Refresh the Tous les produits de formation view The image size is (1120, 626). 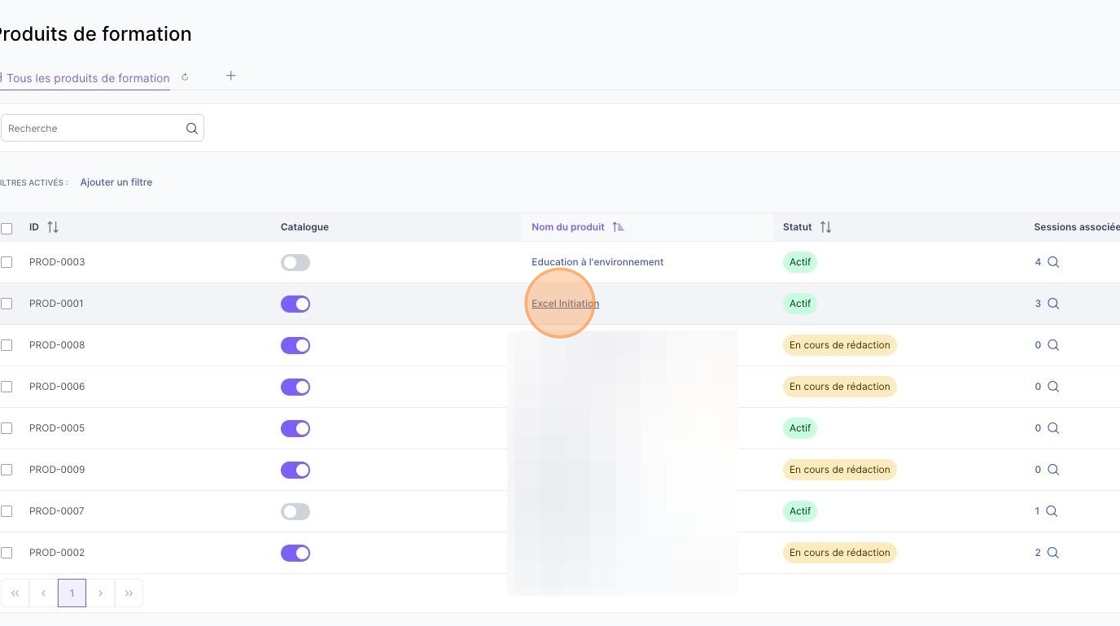(x=185, y=77)
